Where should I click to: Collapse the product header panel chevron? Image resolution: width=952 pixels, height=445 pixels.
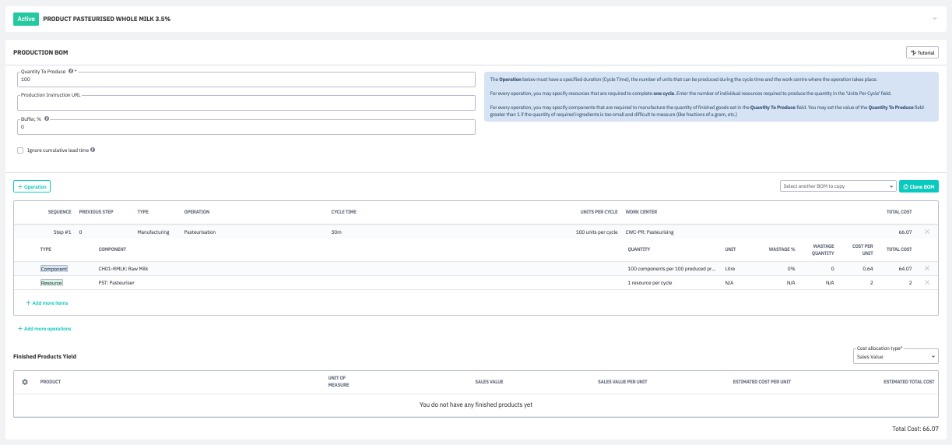tap(933, 18)
